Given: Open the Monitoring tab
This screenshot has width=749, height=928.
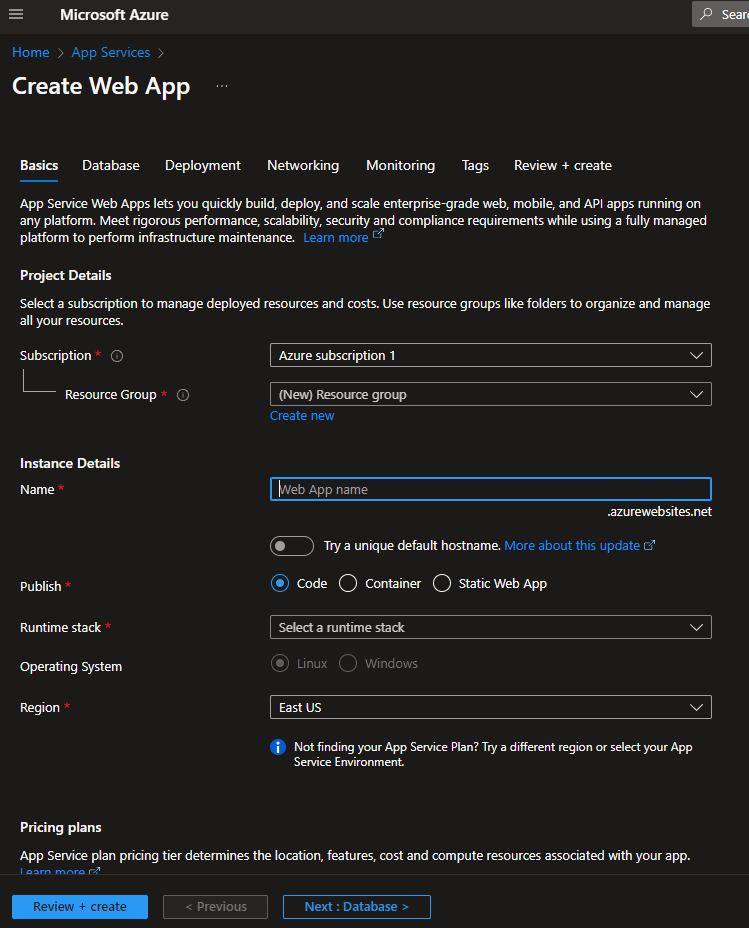Looking at the screenshot, I should tap(400, 166).
